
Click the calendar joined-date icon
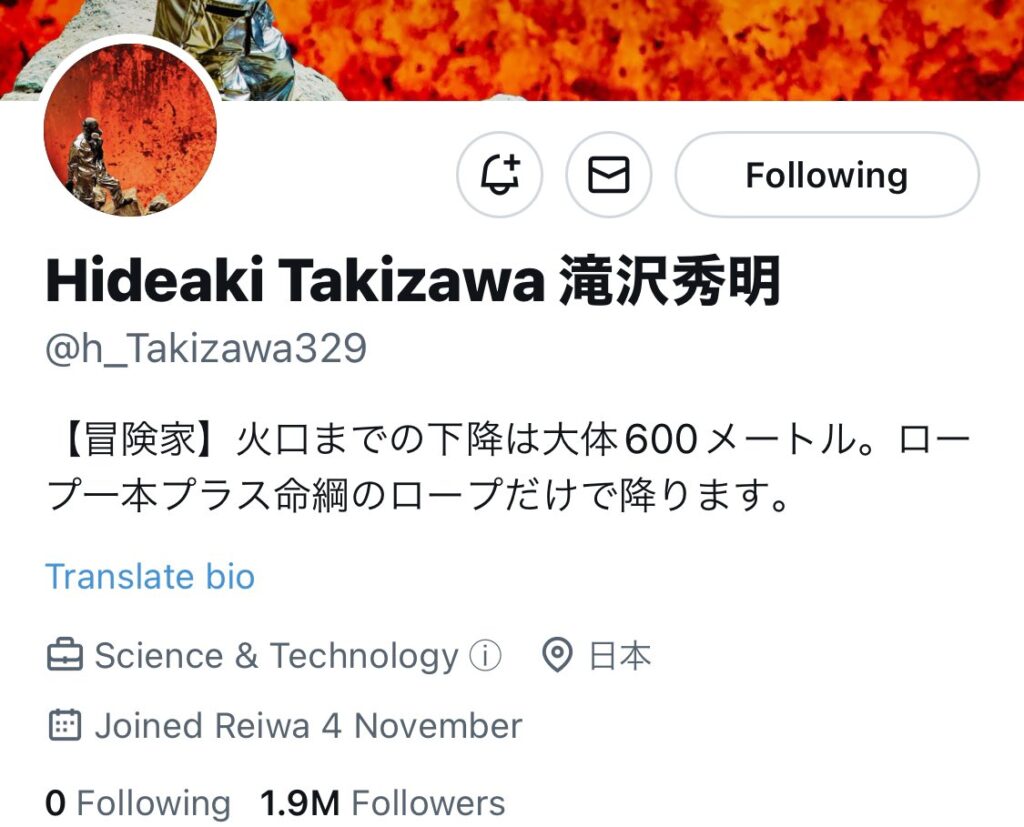coord(65,725)
